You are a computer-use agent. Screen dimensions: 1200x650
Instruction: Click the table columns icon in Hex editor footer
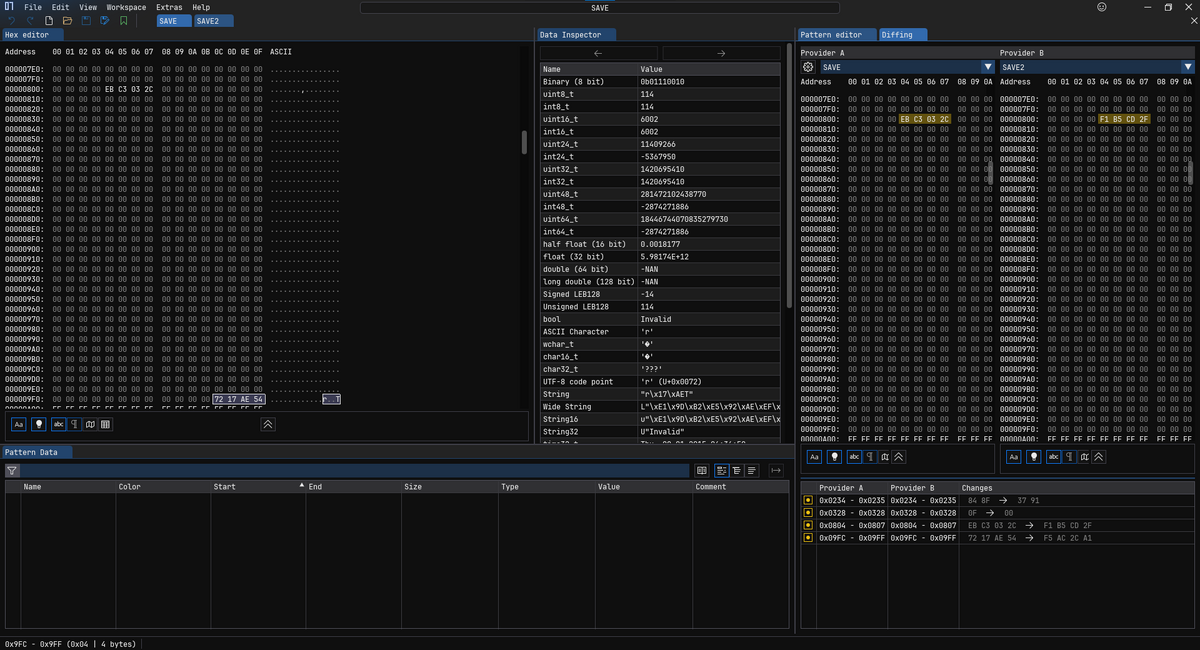point(106,424)
